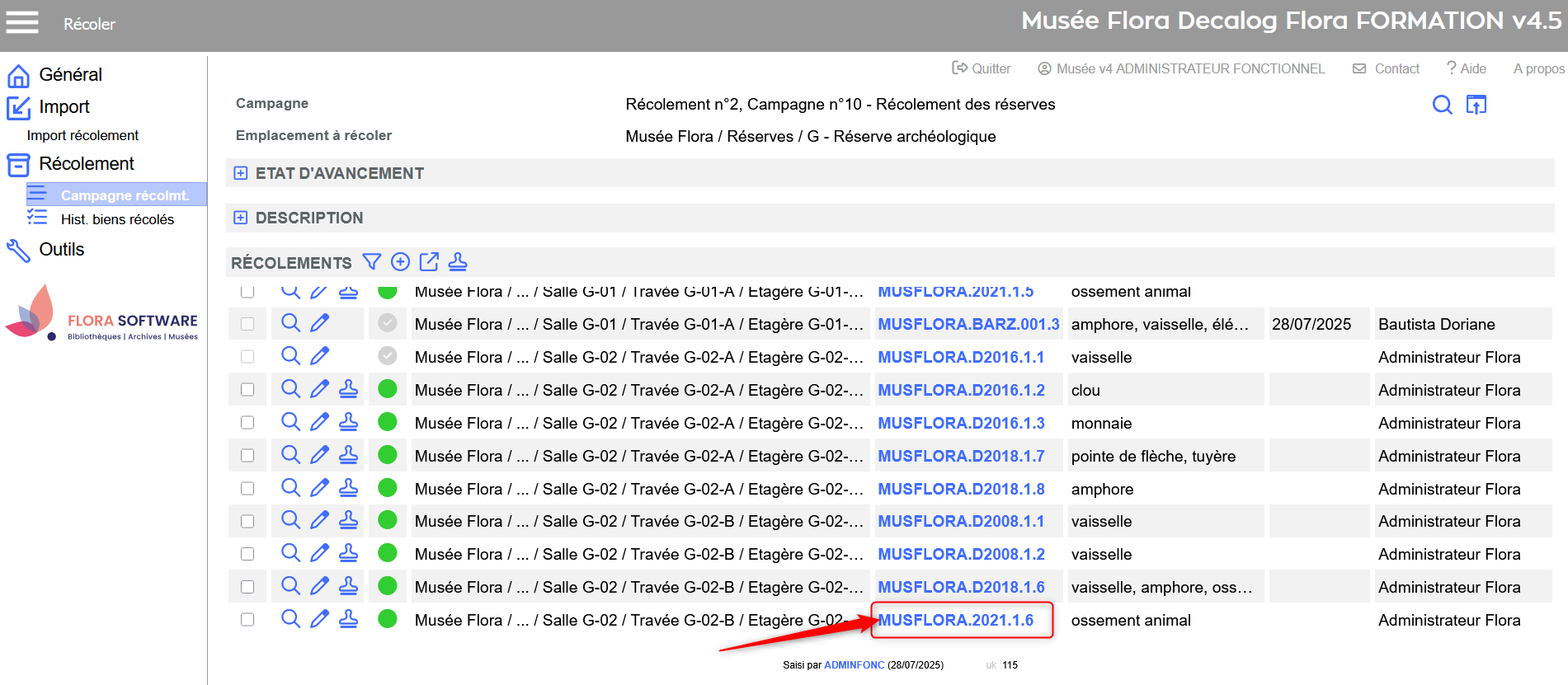Open the hamburger menu icon
Image resolution: width=1568 pixels, height=685 pixels.
click(x=22, y=22)
